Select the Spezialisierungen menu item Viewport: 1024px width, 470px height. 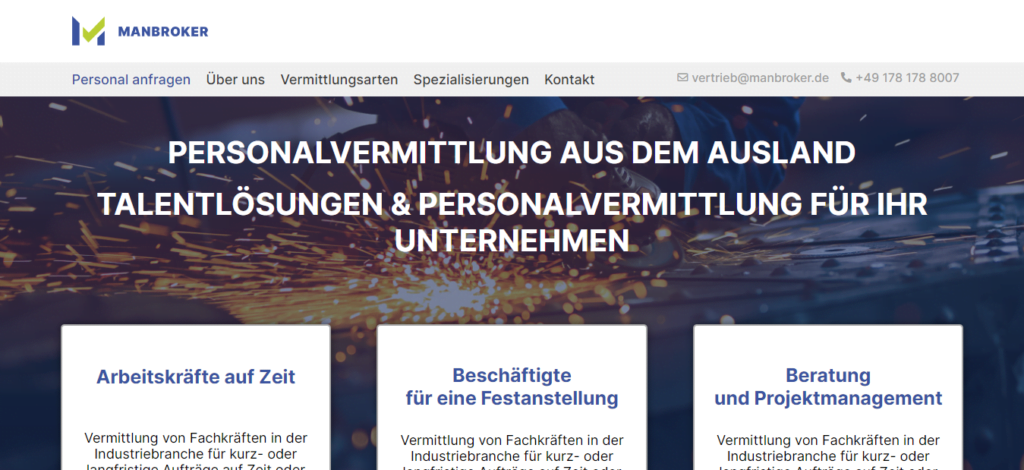tap(471, 80)
